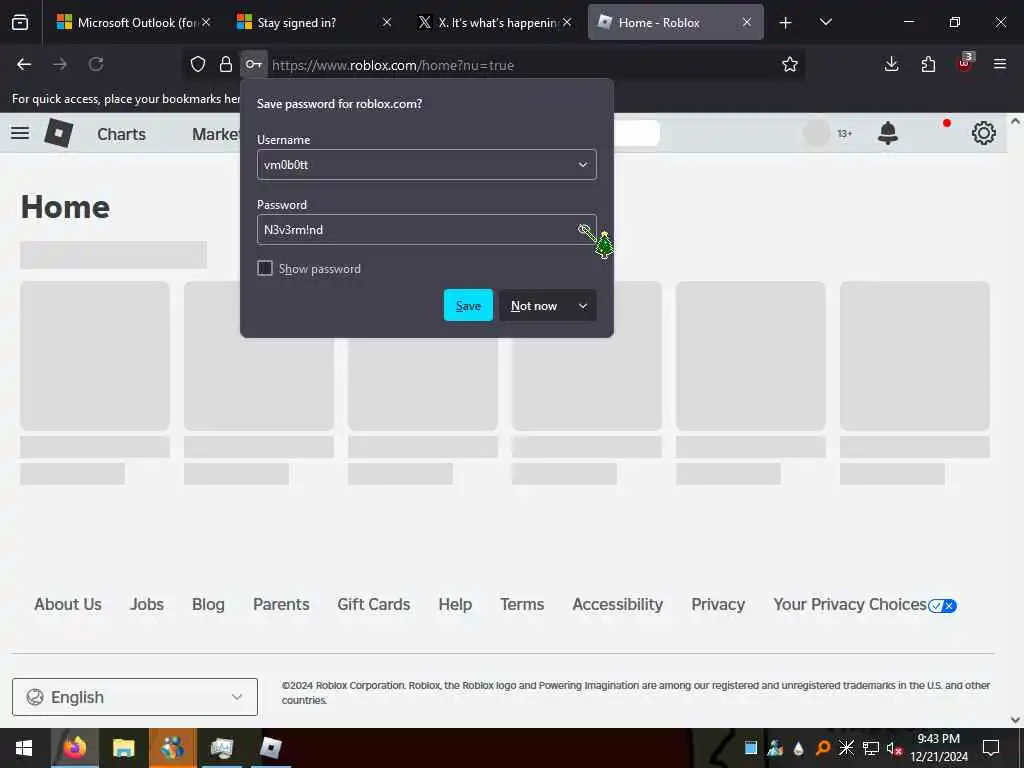This screenshot has height=768, width=1024.
Task: Save the roblox.com password
Action: [468, 305]
